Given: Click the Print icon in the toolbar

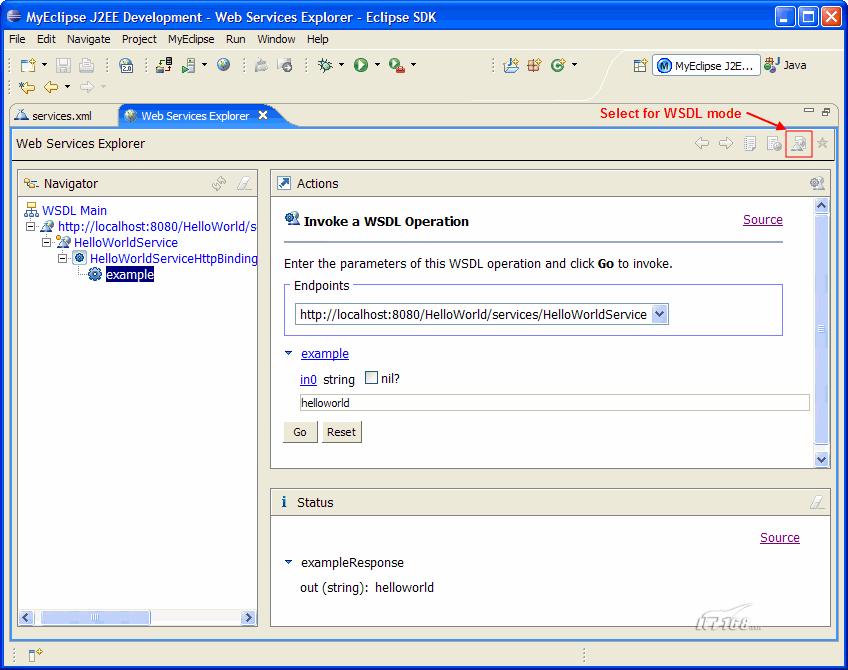Looking at the screenshot, I should pyautogui.click(x=85, y=64).
